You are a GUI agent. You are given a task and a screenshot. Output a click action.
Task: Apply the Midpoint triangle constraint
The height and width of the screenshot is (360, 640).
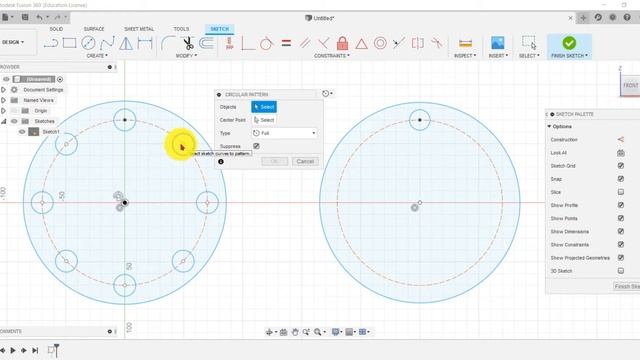361,43
